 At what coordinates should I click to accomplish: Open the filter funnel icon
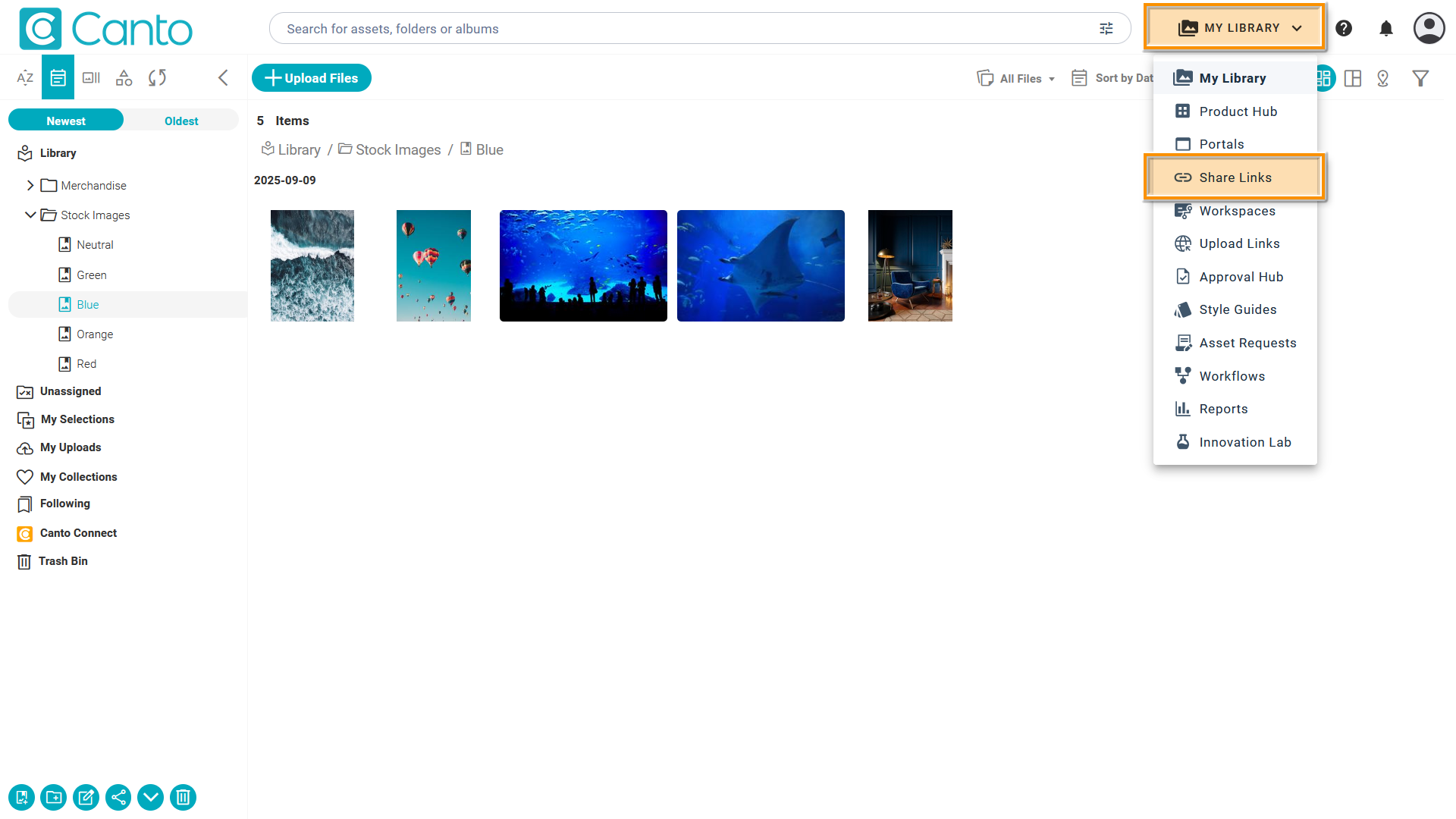click(1420, 78)
